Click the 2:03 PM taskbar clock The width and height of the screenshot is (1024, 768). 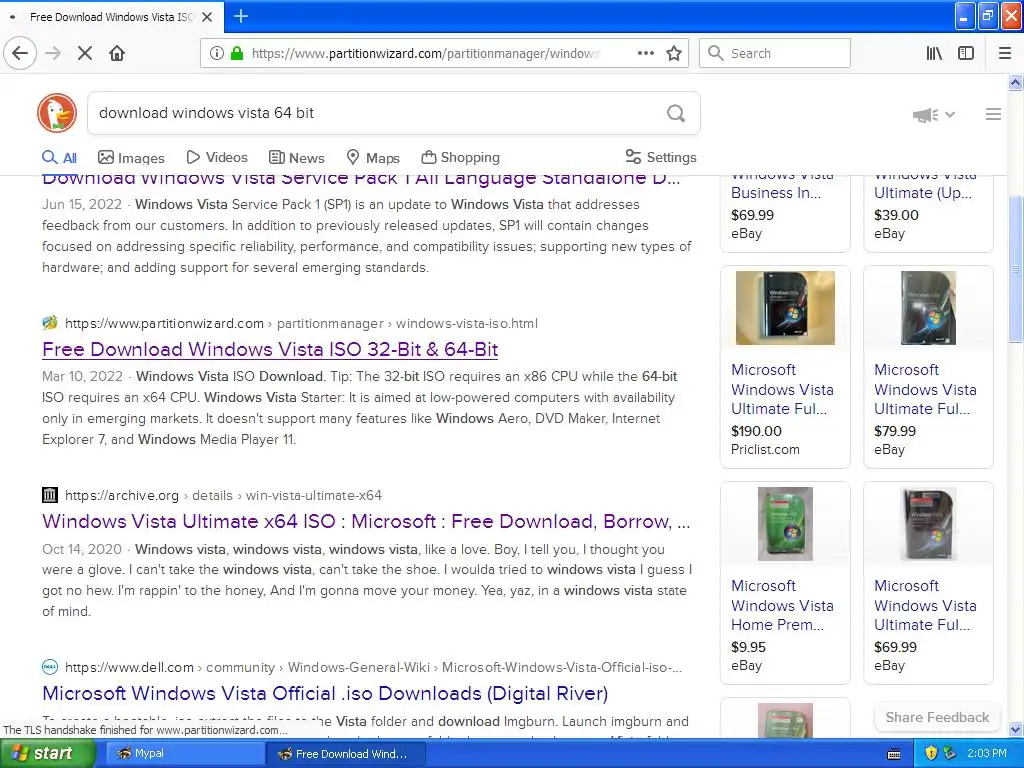987,754
